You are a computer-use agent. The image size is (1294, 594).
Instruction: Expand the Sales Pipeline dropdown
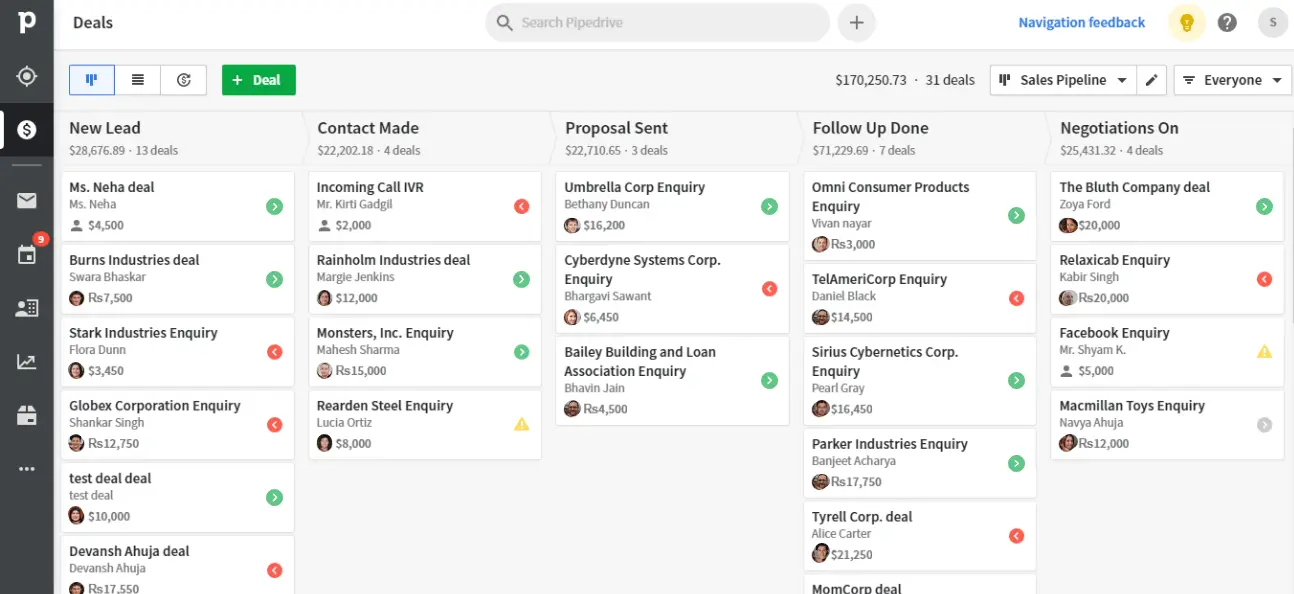tap(1063, 80)
